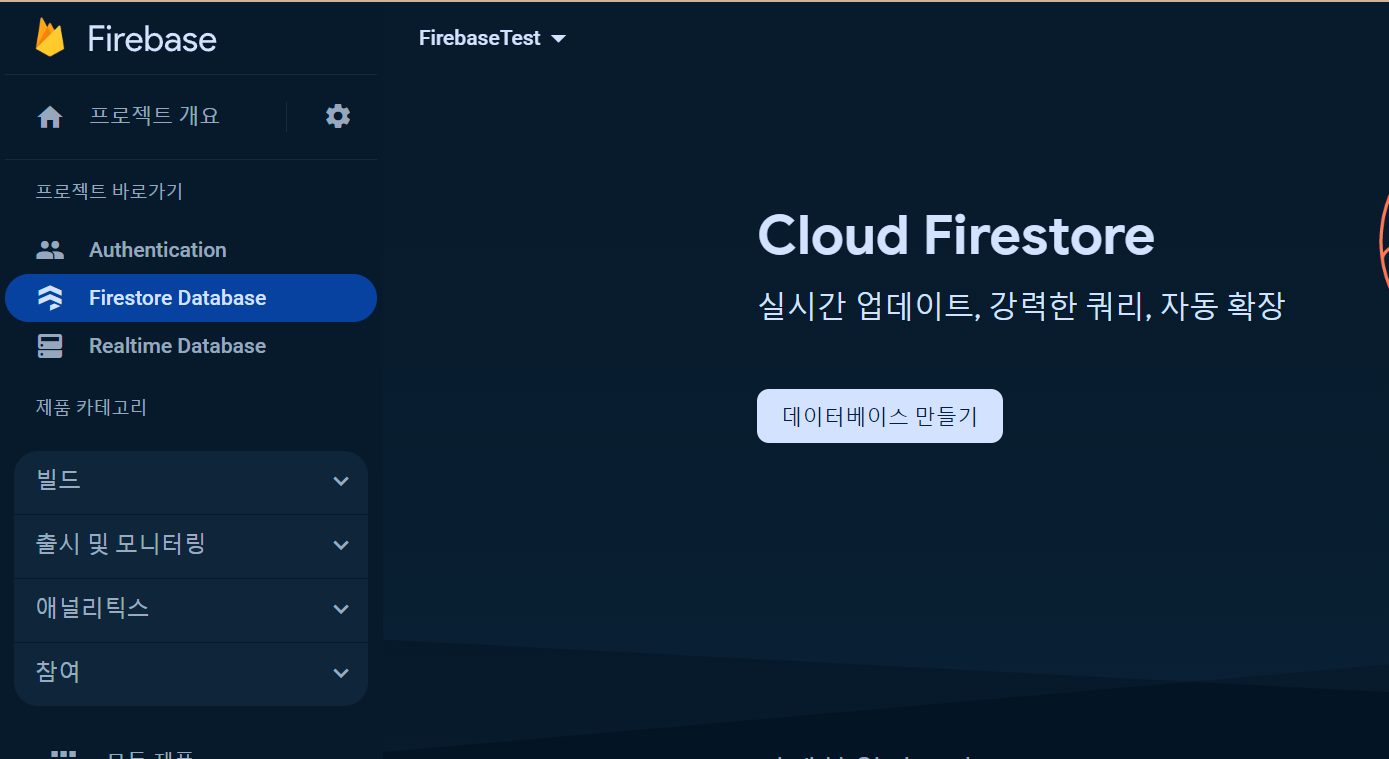Screen dimensions: 1389x759
Task: Select Firestore Database in sidebar
Action: click(191, 298)
